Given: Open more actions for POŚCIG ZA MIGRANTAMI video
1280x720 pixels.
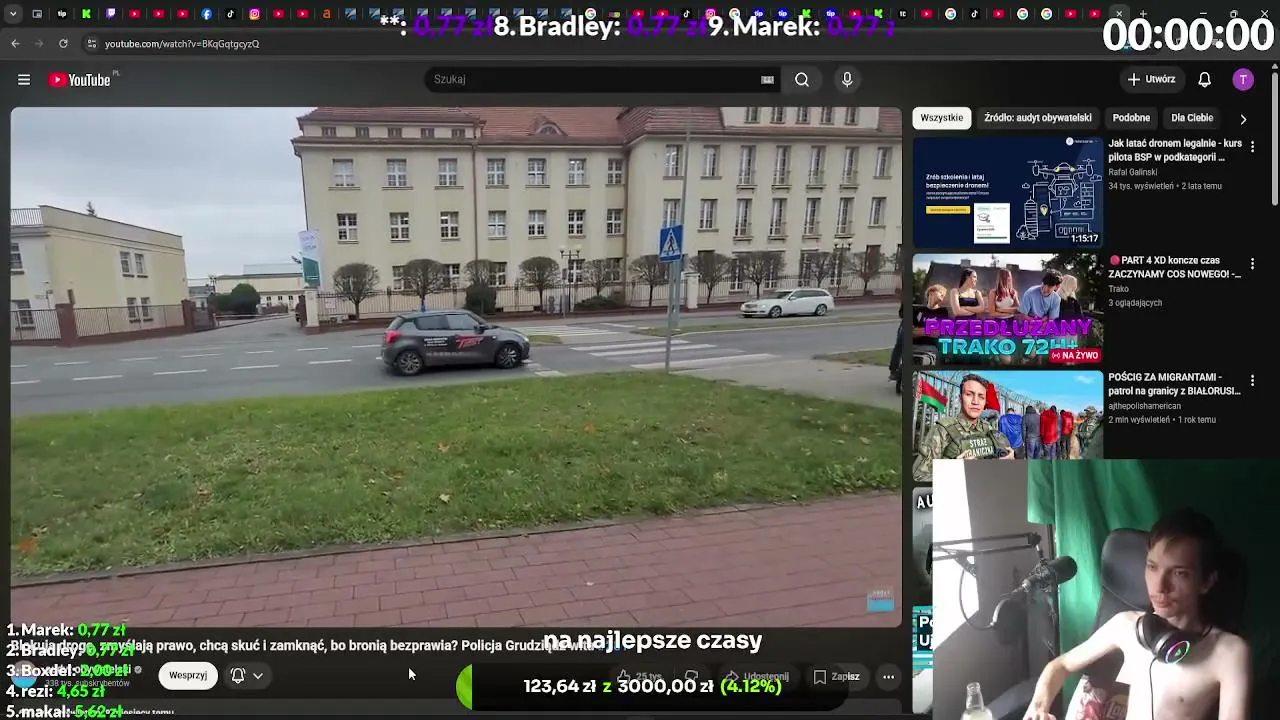Looking at the screenshot, I should tap(1252, 380).
